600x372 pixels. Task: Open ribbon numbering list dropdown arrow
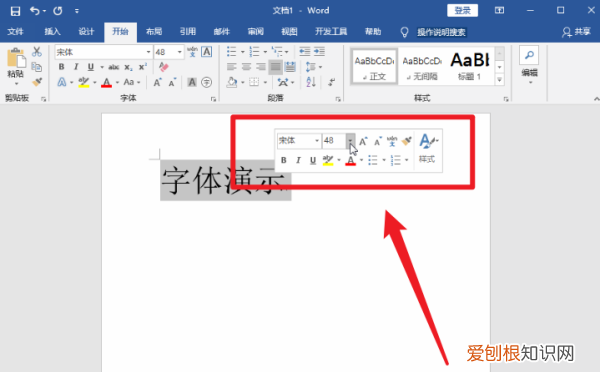pos(265,52)
